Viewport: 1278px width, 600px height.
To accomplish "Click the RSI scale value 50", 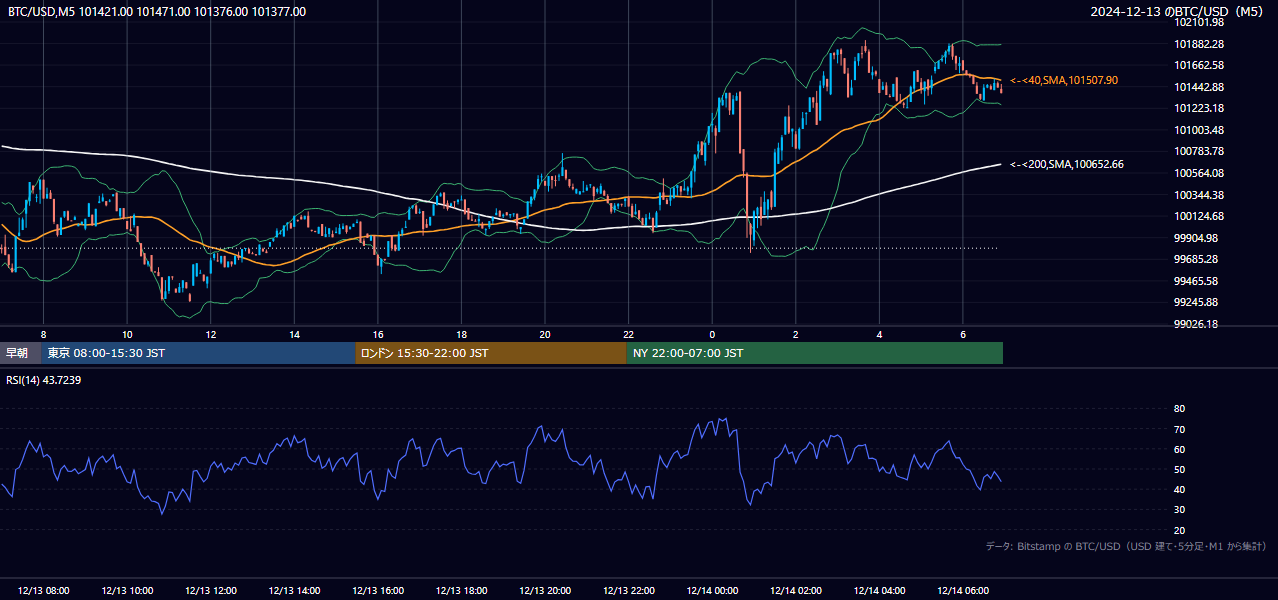I will (x=1180, y=469).
